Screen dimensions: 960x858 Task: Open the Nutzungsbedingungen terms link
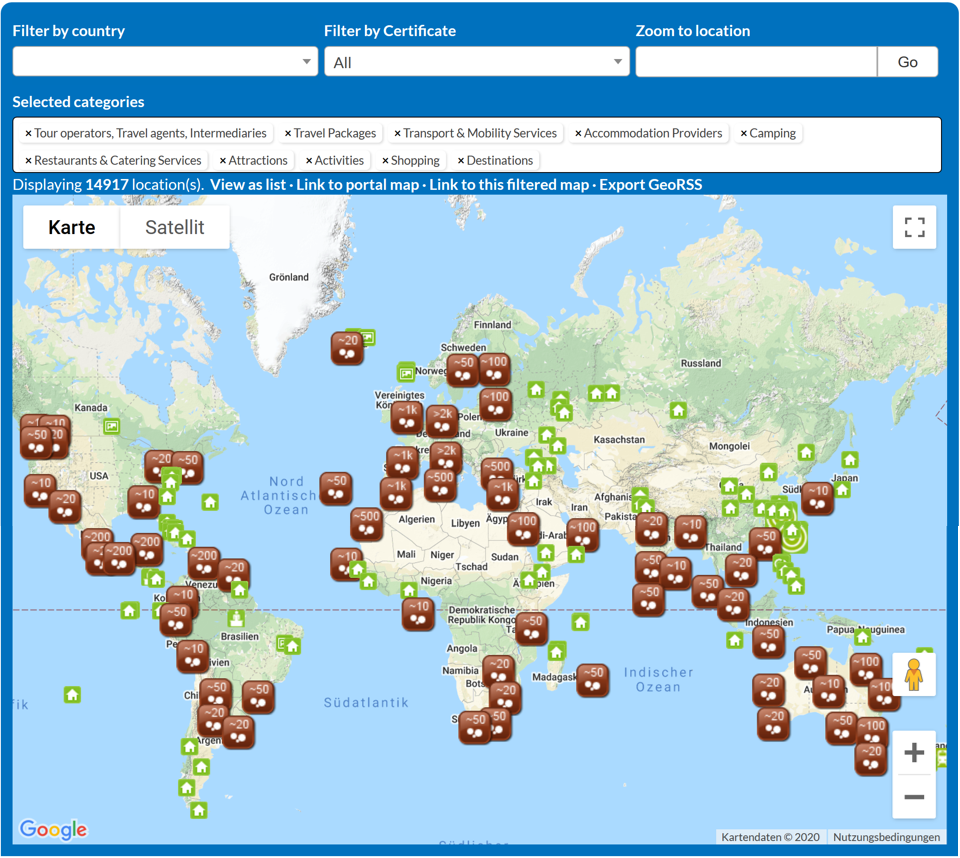[x=886, y=837]
